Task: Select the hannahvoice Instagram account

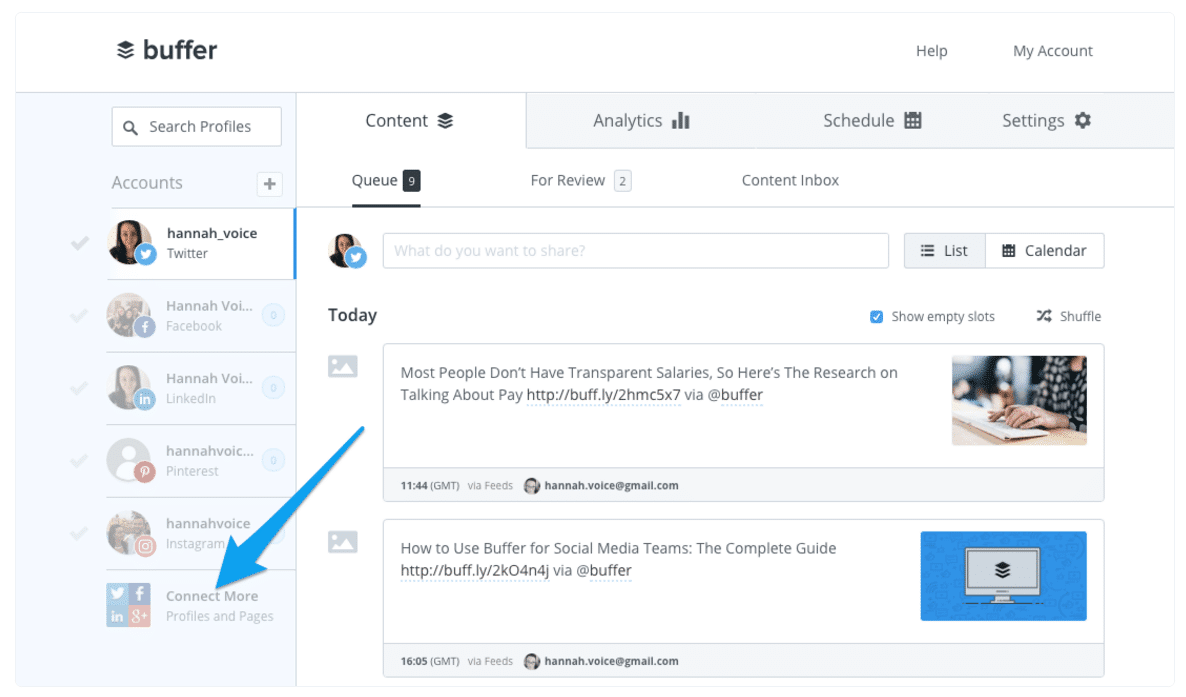Action: point(200,533)
